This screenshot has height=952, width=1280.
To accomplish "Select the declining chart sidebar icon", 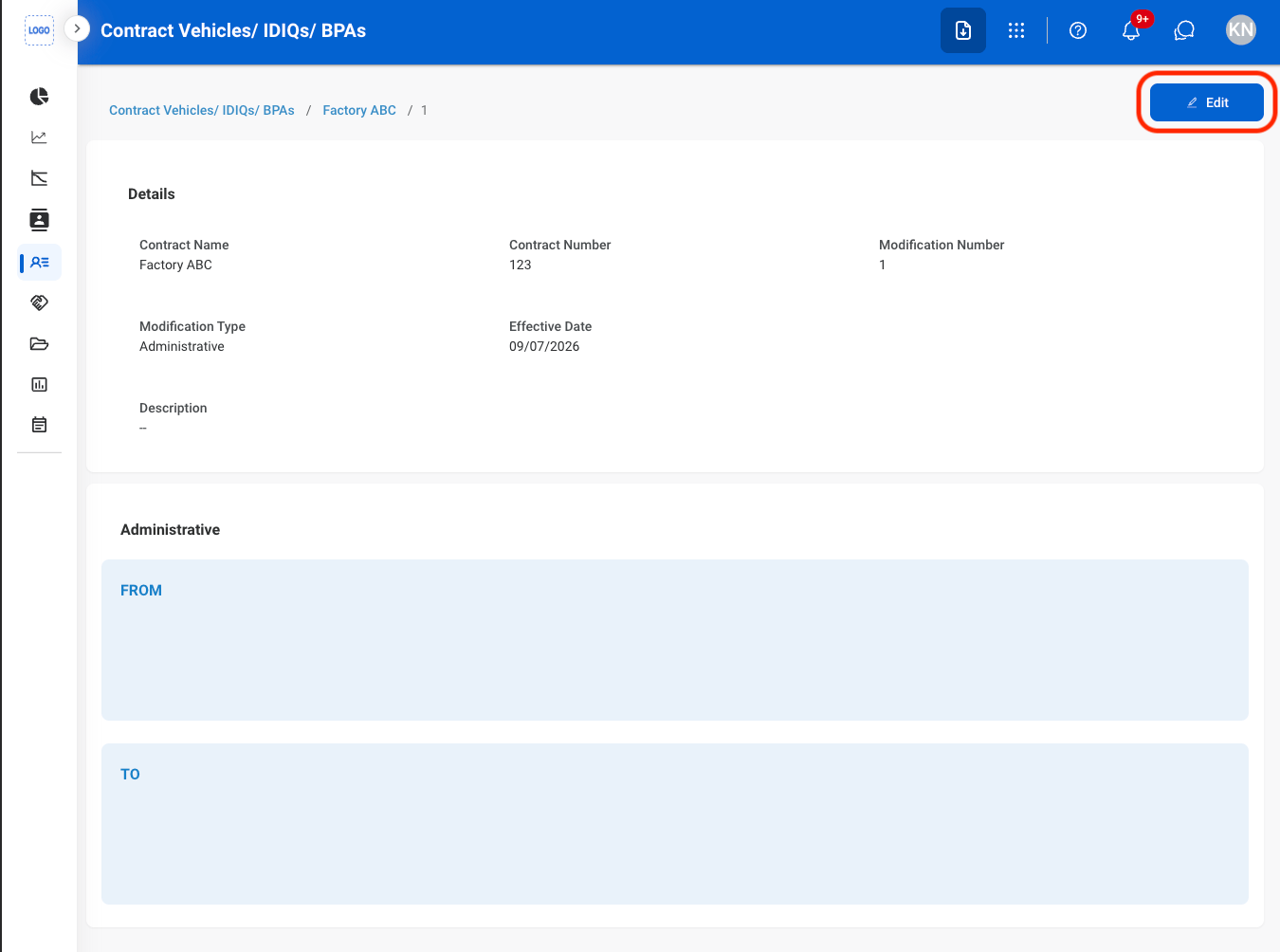I will pos(39,178).
